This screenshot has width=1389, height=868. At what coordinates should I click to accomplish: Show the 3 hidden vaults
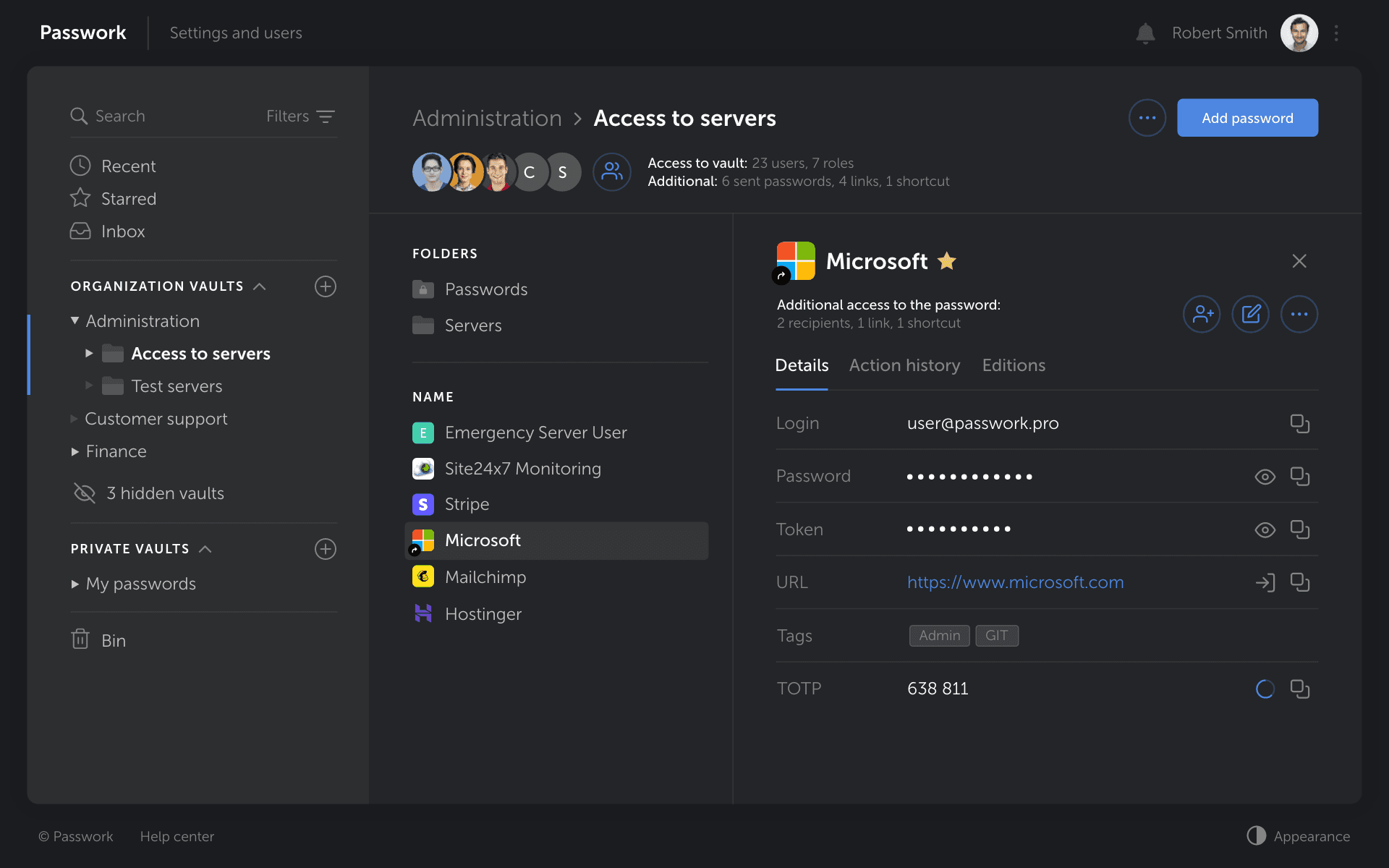pos(149,493)
